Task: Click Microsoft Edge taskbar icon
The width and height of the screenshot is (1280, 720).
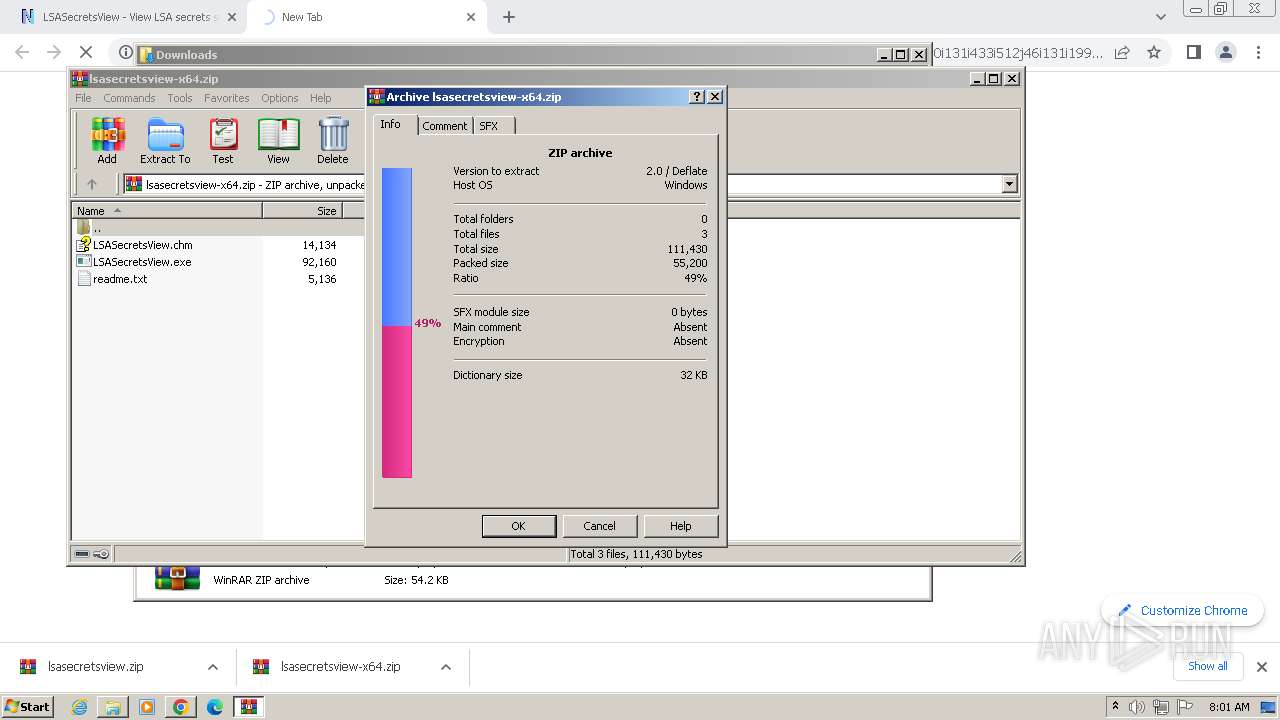Action: point(215,707)
